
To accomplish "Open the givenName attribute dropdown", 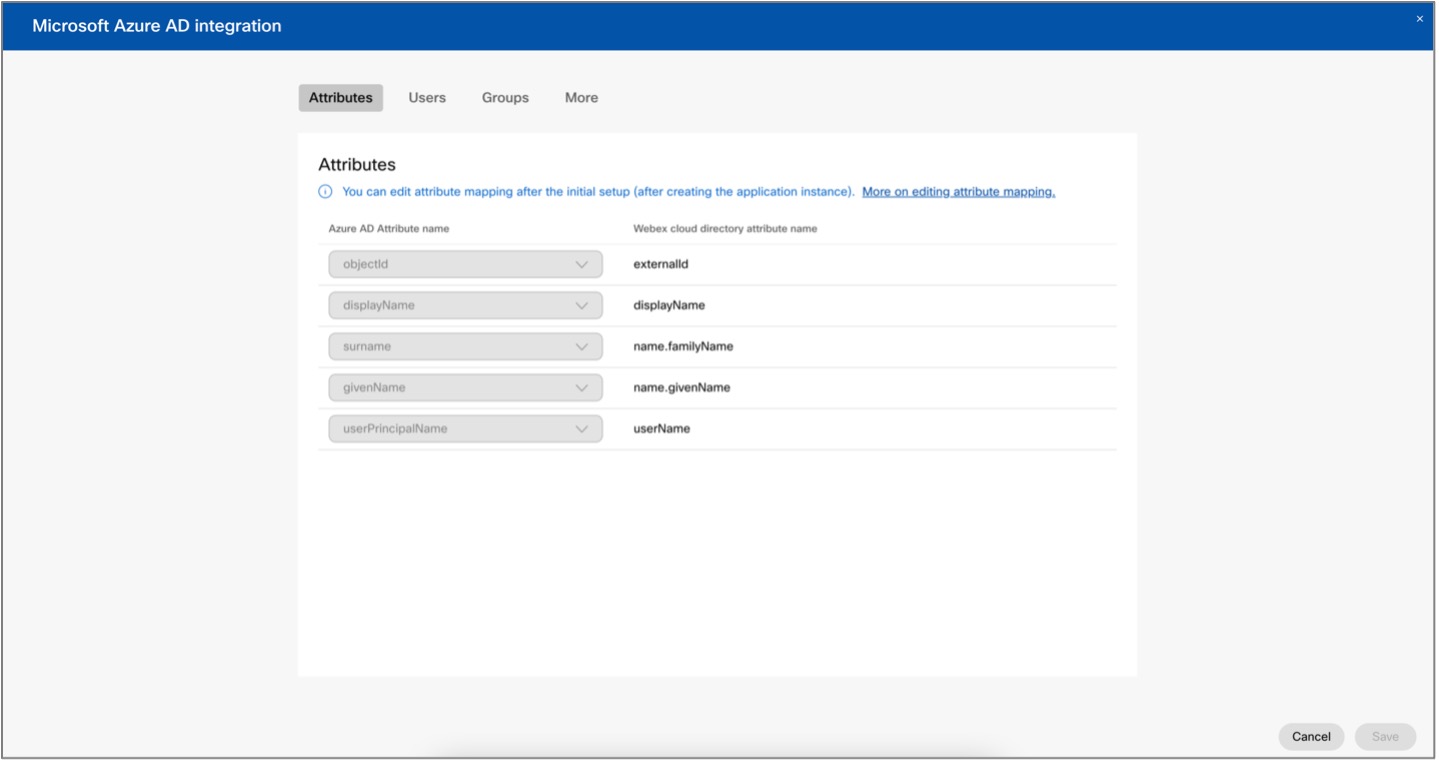I will click(x=464, y=387).
